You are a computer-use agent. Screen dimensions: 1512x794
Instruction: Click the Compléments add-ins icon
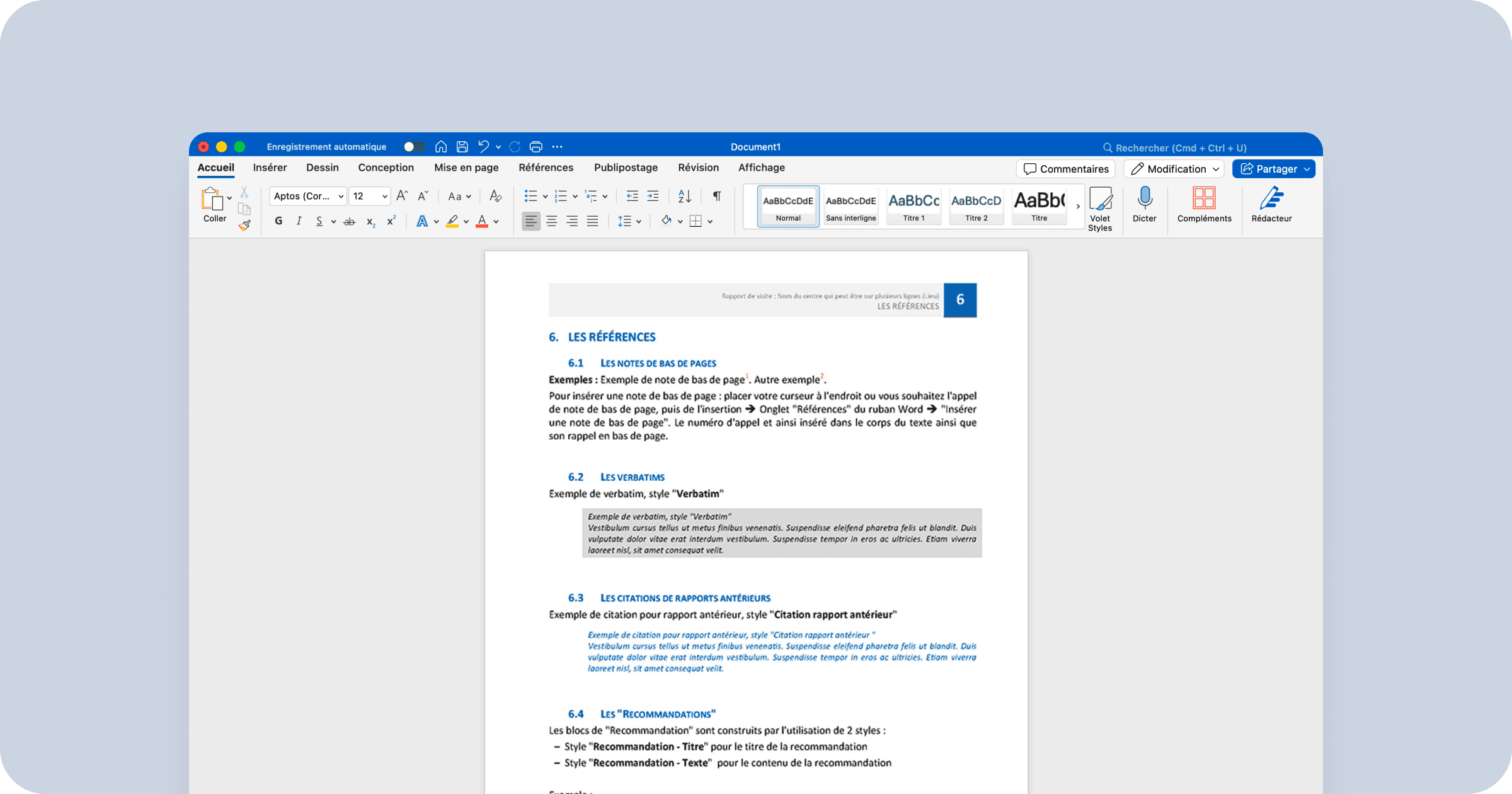tap(1204, 199)
